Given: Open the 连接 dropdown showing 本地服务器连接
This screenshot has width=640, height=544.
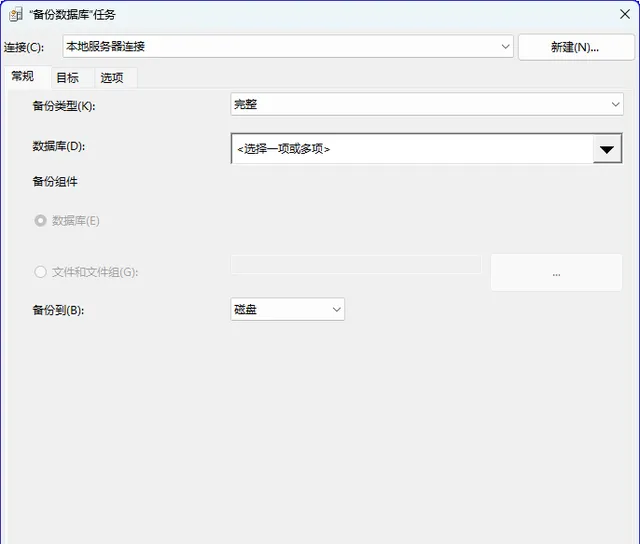Looking at the screenshot, I should pyautogui.click(x=288, y=46).
